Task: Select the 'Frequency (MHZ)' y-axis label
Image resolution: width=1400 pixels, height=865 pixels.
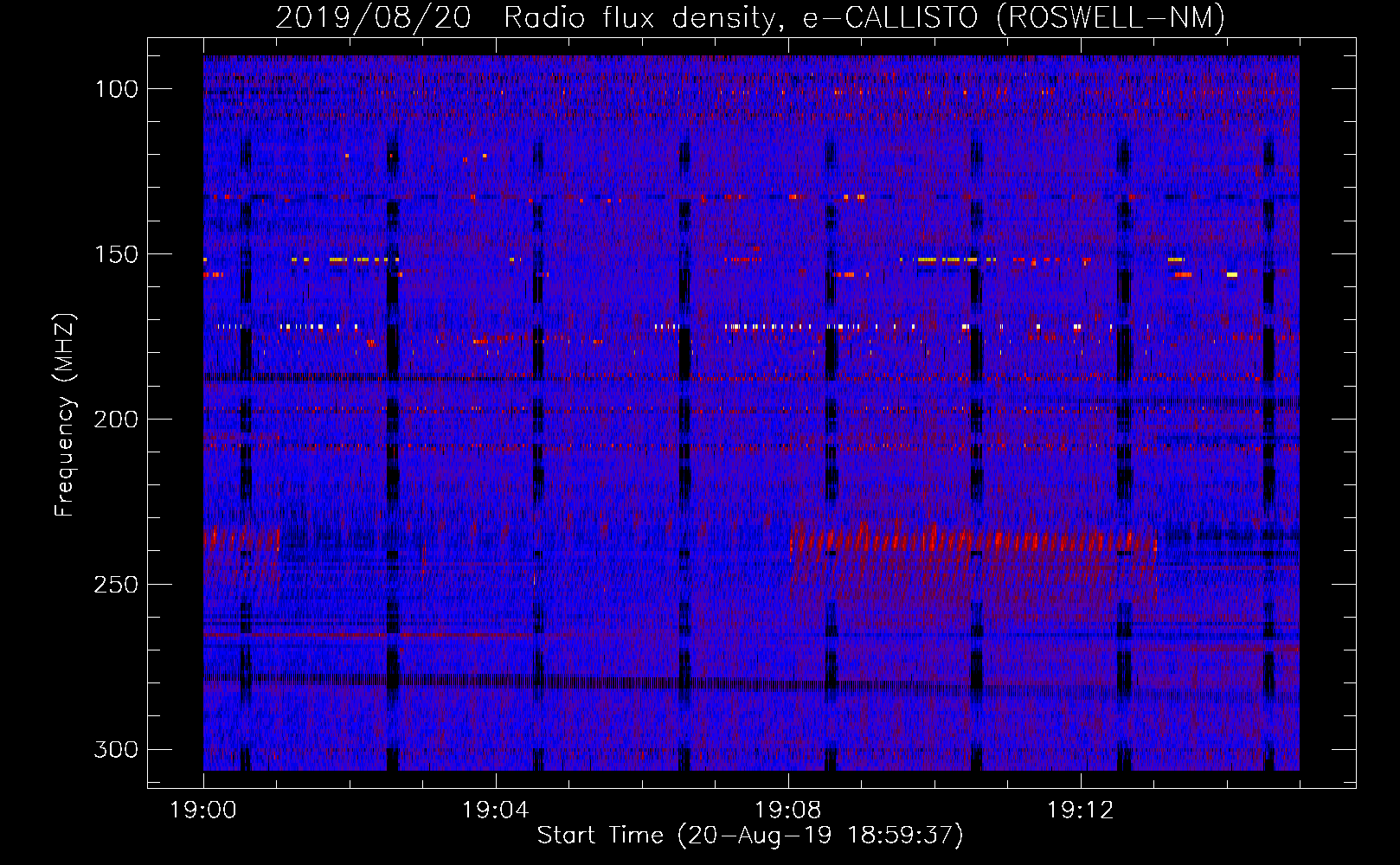Action: click(x=65, y=415)
